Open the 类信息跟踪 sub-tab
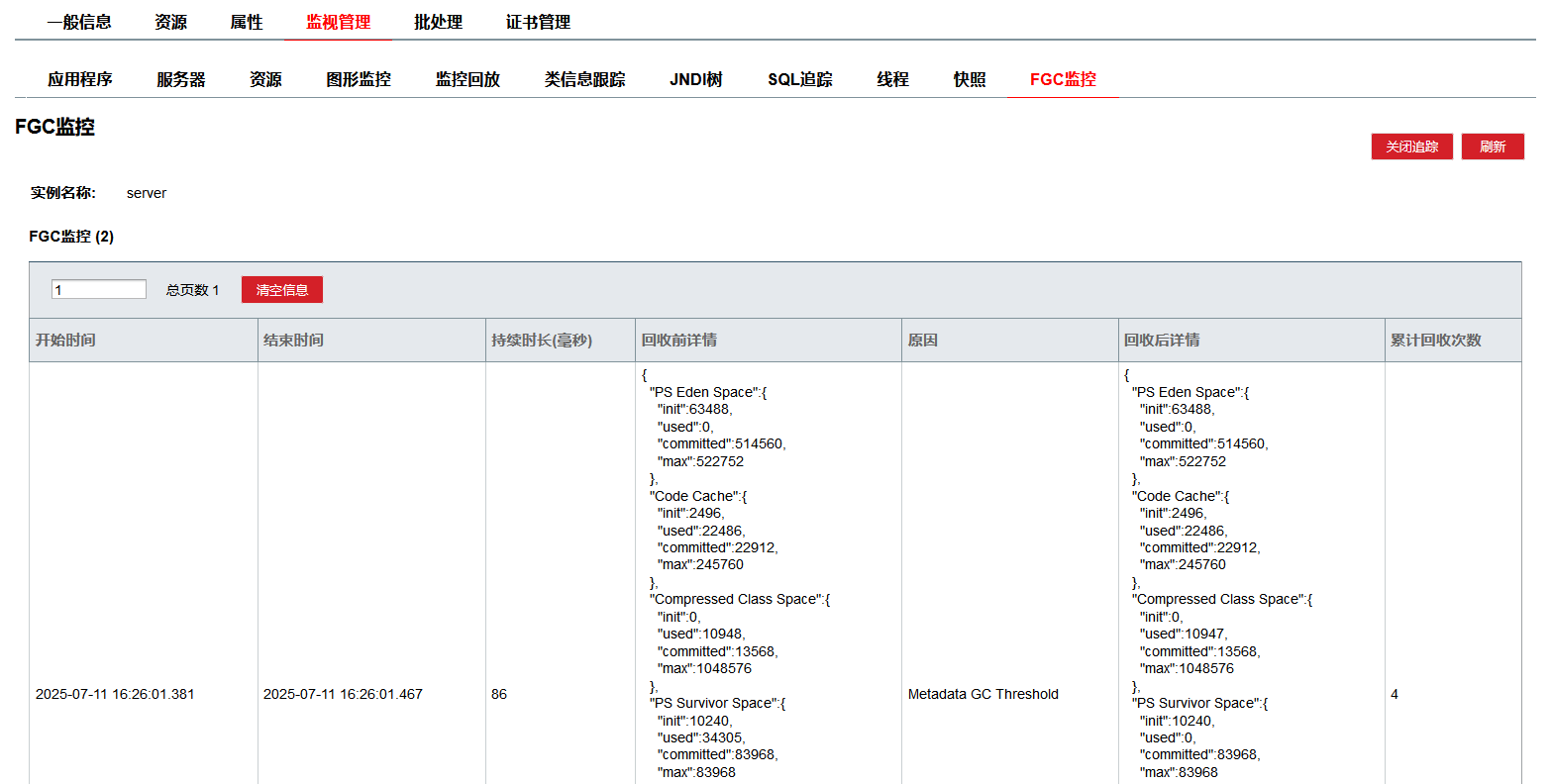This screenshot has height=784, width=1552. pos(584,79)
